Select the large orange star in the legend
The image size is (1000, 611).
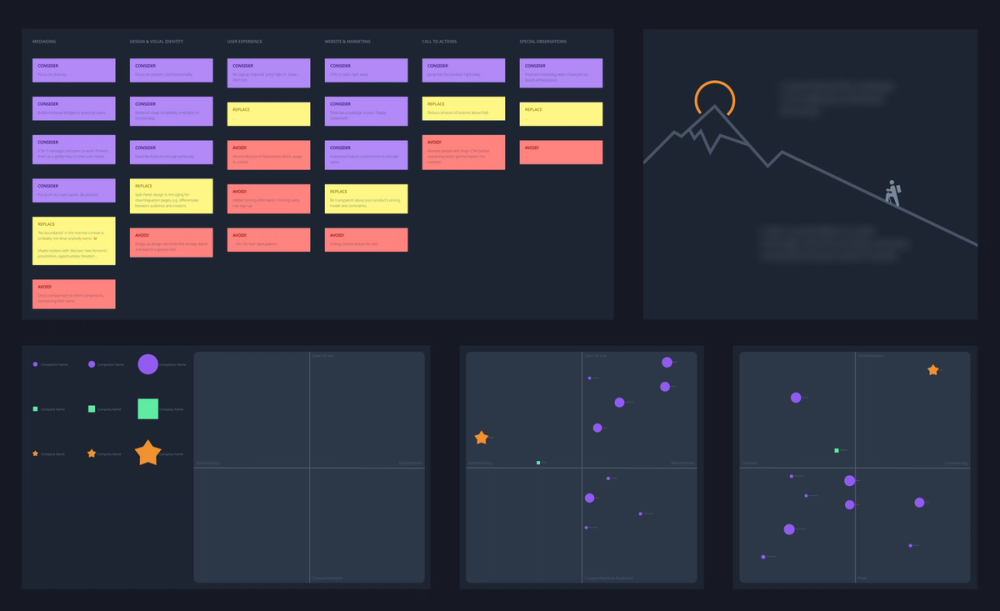[x=148, y=453]
